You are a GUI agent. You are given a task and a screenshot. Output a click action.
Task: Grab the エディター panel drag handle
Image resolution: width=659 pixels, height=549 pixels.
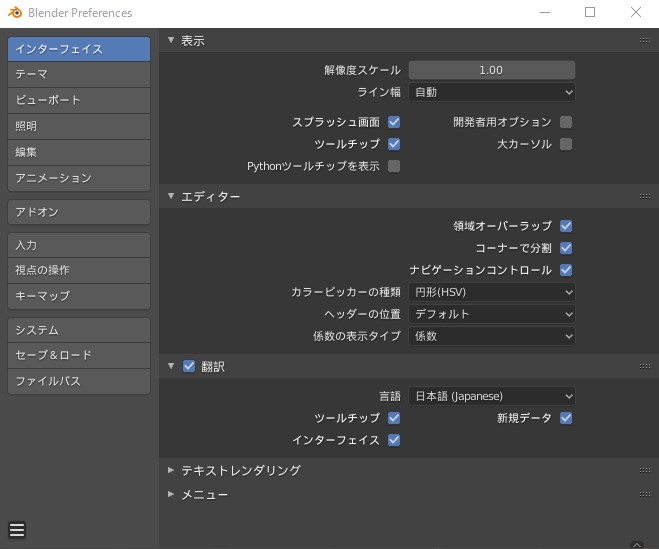pyautogui.click(x=645, y=196)
